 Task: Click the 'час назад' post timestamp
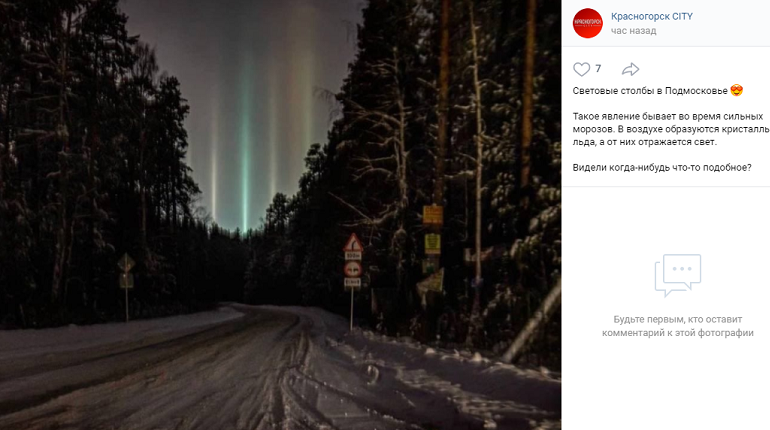click(x=633, y=31)
